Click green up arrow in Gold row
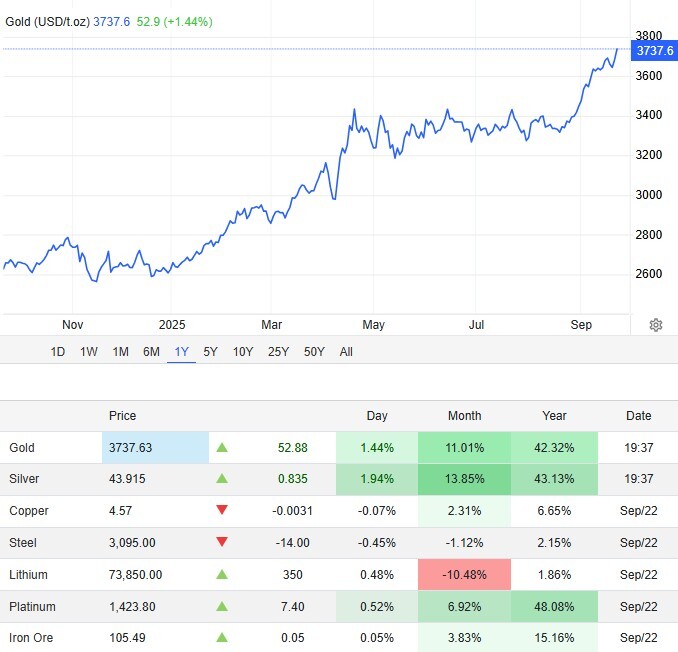The height and width of the screenshot is (652, 678). click(222, 447)
